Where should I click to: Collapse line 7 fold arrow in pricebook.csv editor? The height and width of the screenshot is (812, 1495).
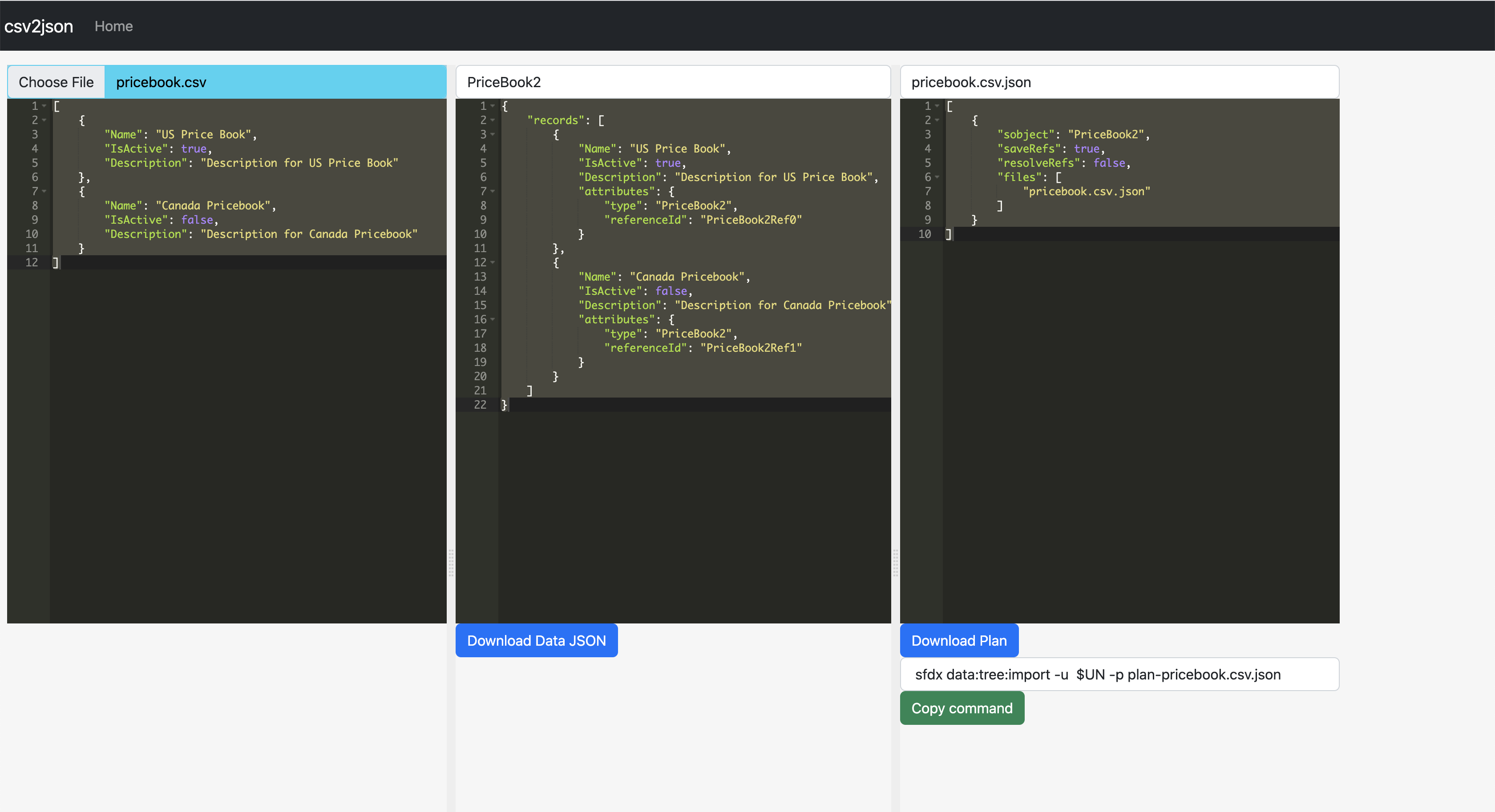tap(44, 191)
